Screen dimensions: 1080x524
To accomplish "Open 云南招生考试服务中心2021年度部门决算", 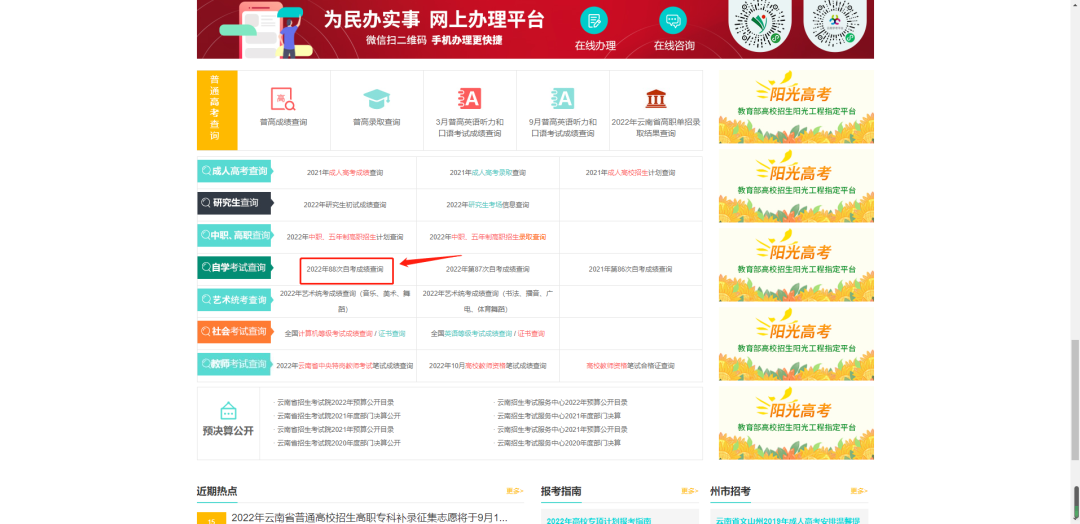I will pos(559,416).
